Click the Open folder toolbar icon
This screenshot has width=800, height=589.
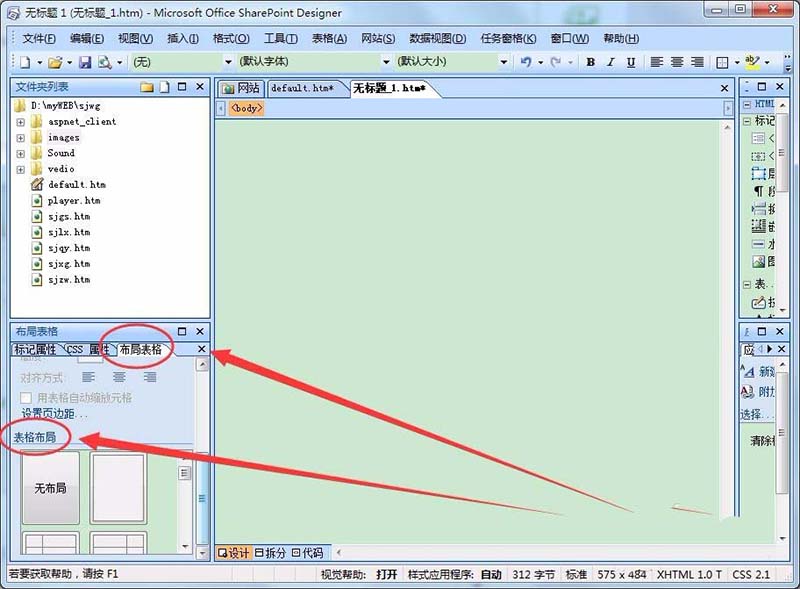tap(55, 62)
